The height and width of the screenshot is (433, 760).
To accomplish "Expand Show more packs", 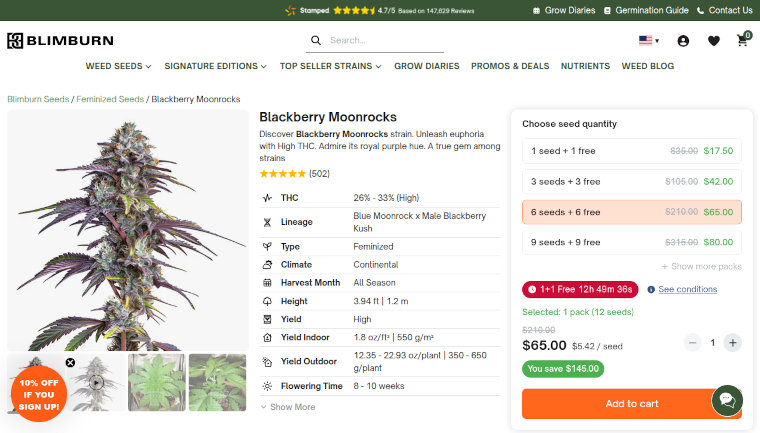I will 701,266.
